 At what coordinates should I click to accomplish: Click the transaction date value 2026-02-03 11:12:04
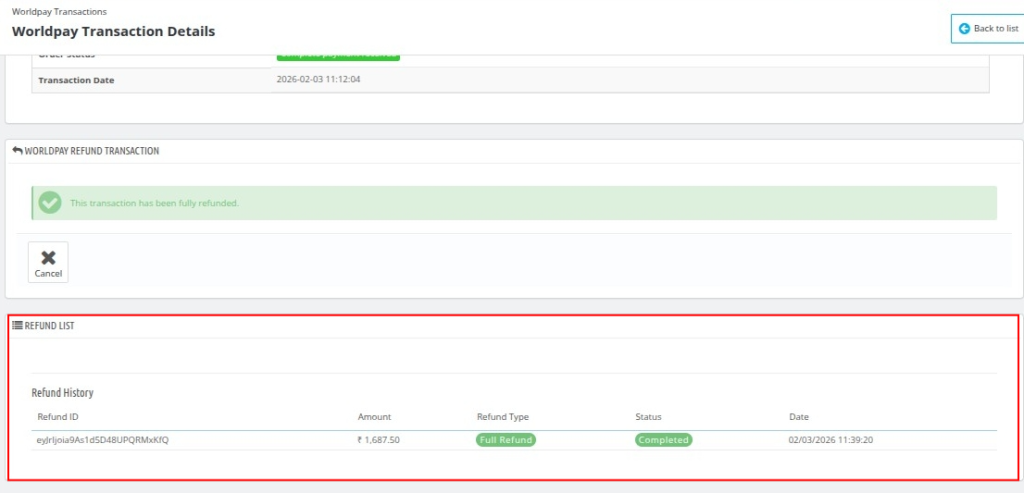coord(318,79)
